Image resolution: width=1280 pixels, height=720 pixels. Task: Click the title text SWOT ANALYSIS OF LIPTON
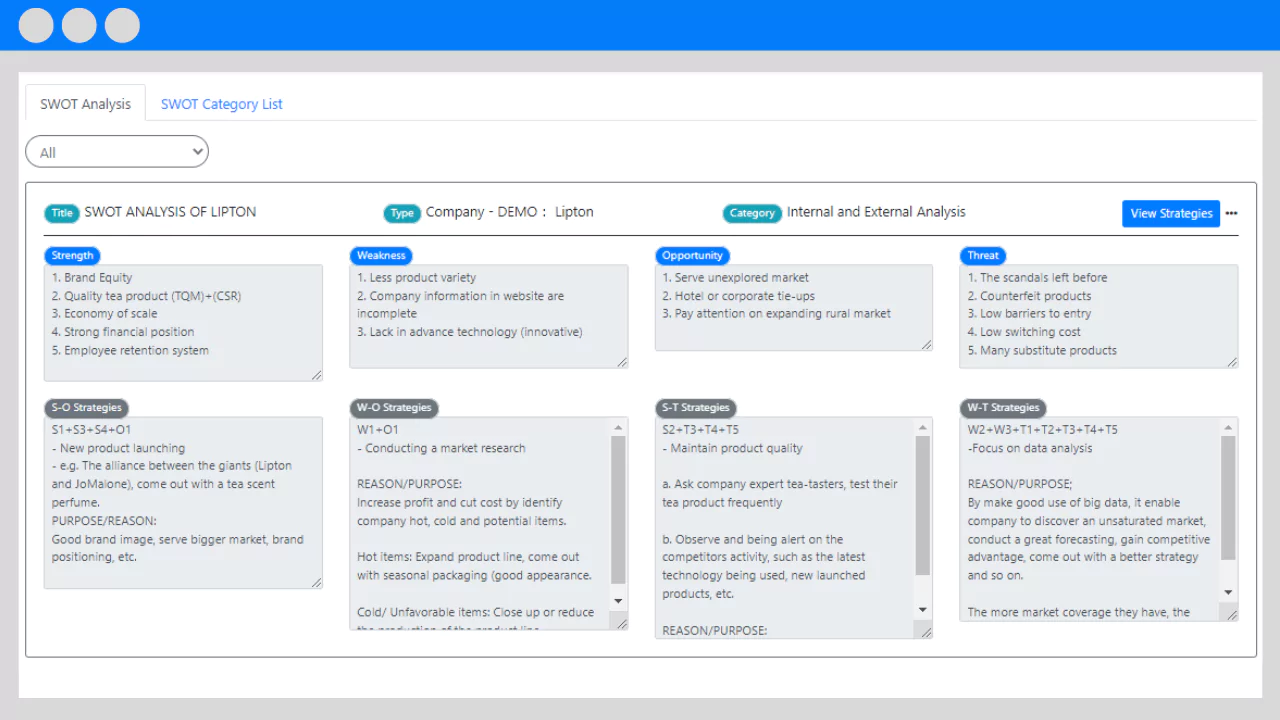(170, 212)
